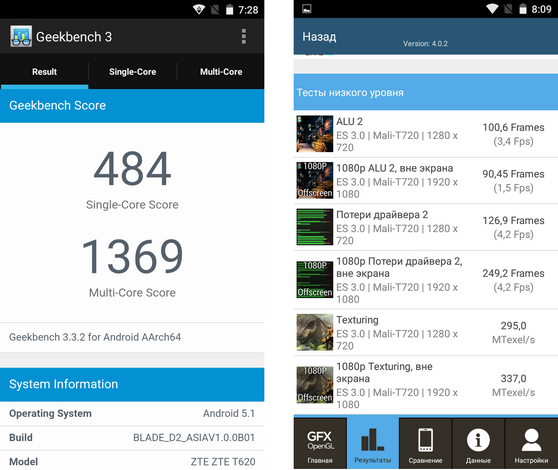Screen dimensions: 558x470
Task: Tap the battery icon beside 8:09
Action: coord(523,9)
